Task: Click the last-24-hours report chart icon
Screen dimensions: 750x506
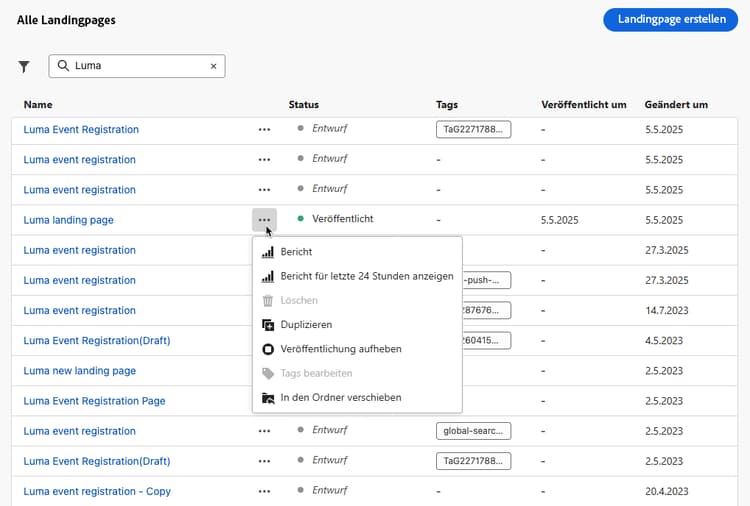Action: [x=268, y=276]
